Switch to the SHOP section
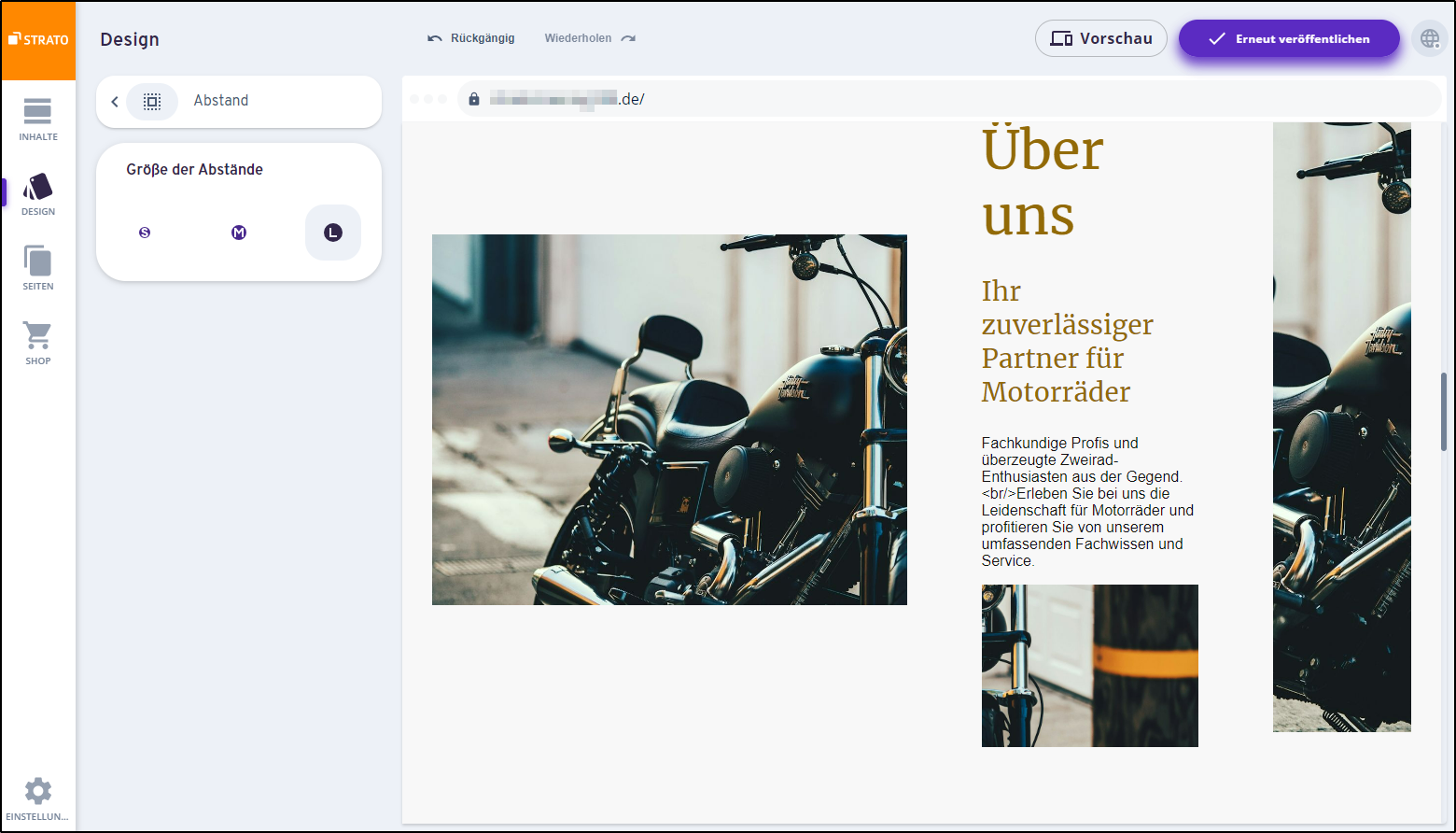1456x833 pixels. (38, 341)
